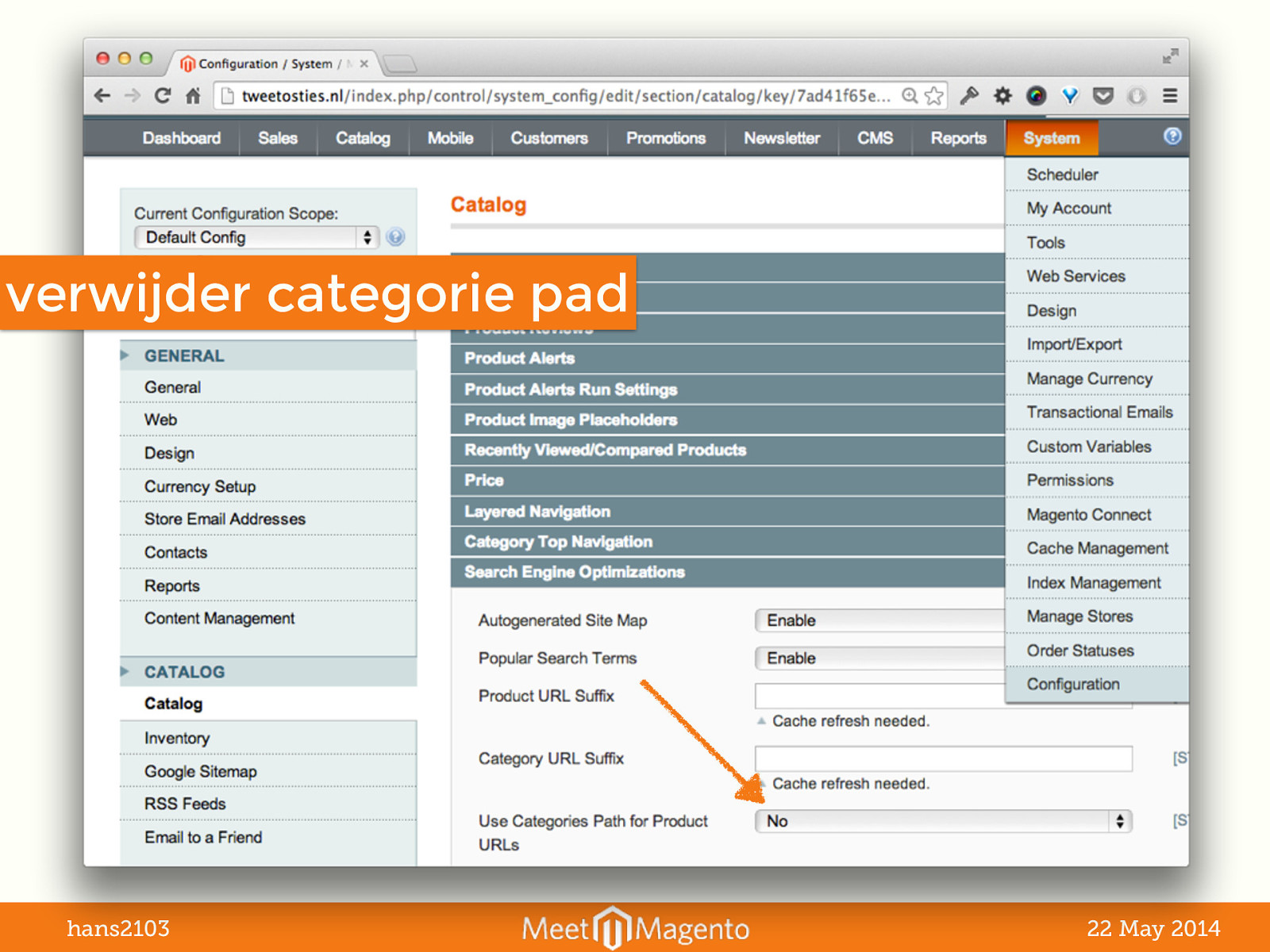Select Manage Stores from System menu
The height and width of the screenshot is (952, 1270).
point(1097,616)
